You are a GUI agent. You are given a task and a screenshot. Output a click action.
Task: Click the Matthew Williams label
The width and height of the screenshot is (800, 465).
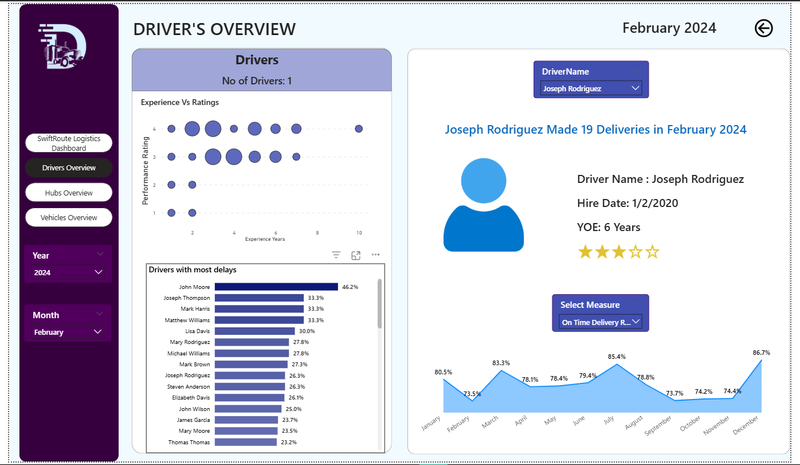(187, 320)
